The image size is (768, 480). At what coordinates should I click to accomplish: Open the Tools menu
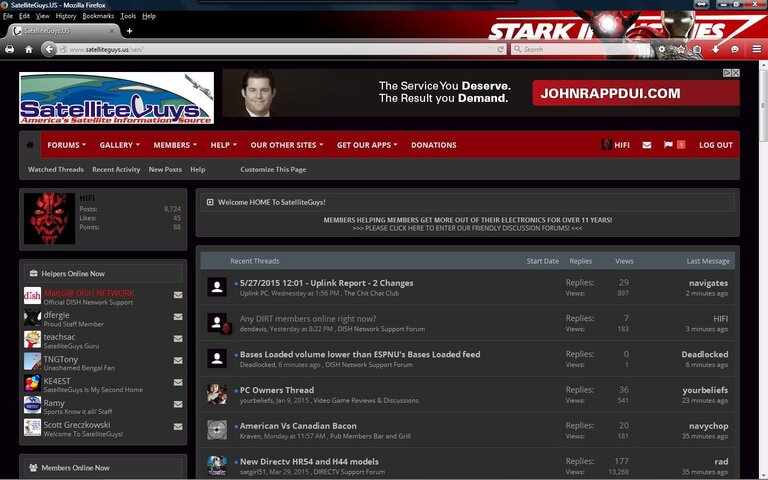tap(128, 16)
